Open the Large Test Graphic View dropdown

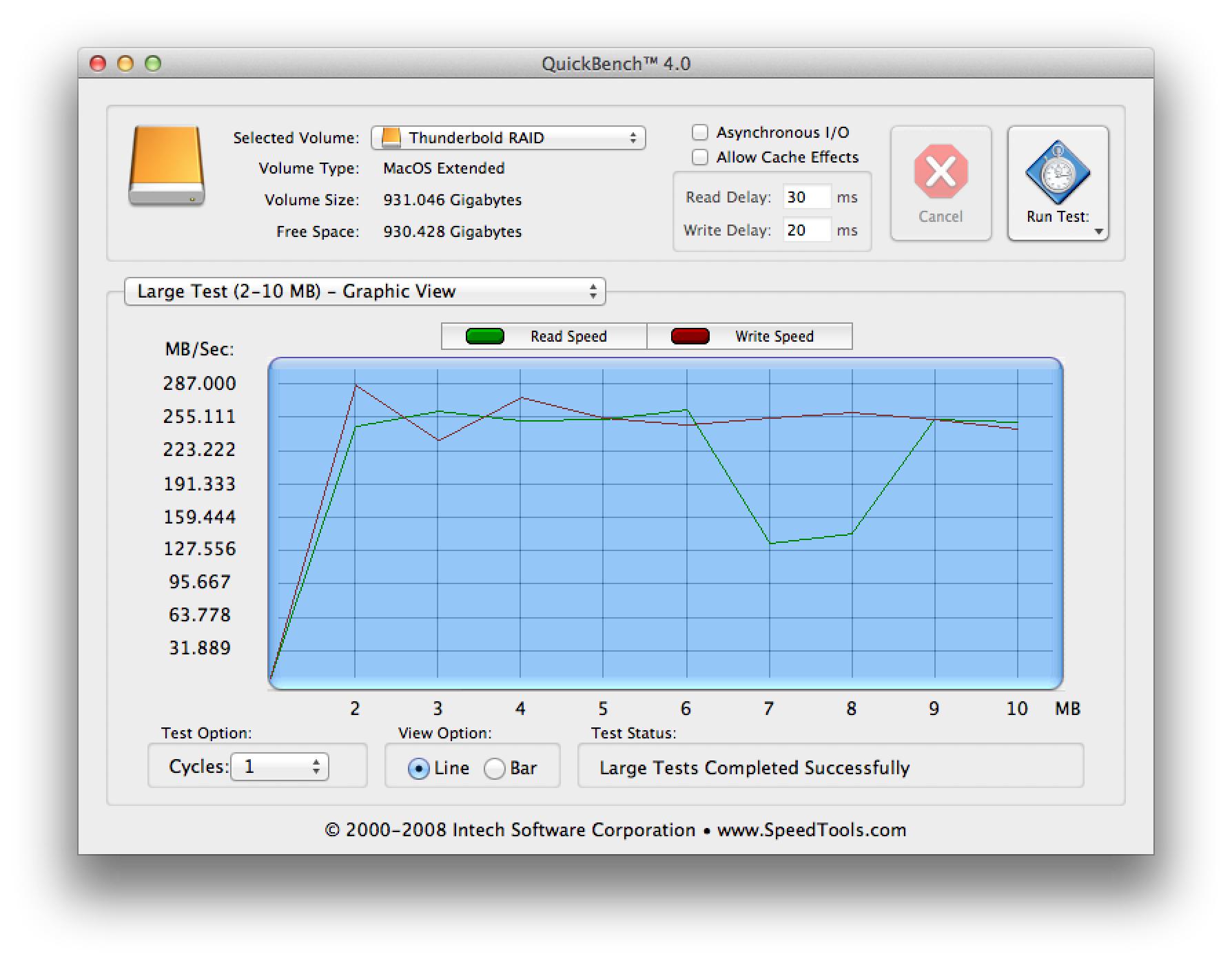365,291
